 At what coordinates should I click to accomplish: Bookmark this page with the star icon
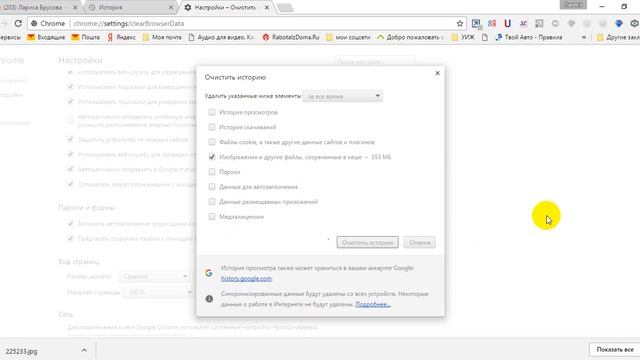click(x=460, y=23)
